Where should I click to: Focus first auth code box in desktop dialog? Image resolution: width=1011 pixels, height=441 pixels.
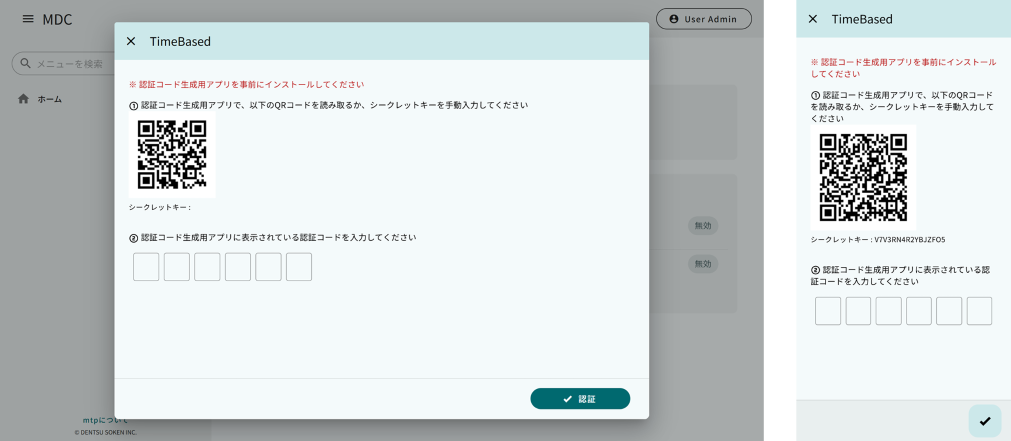point(146,267)
